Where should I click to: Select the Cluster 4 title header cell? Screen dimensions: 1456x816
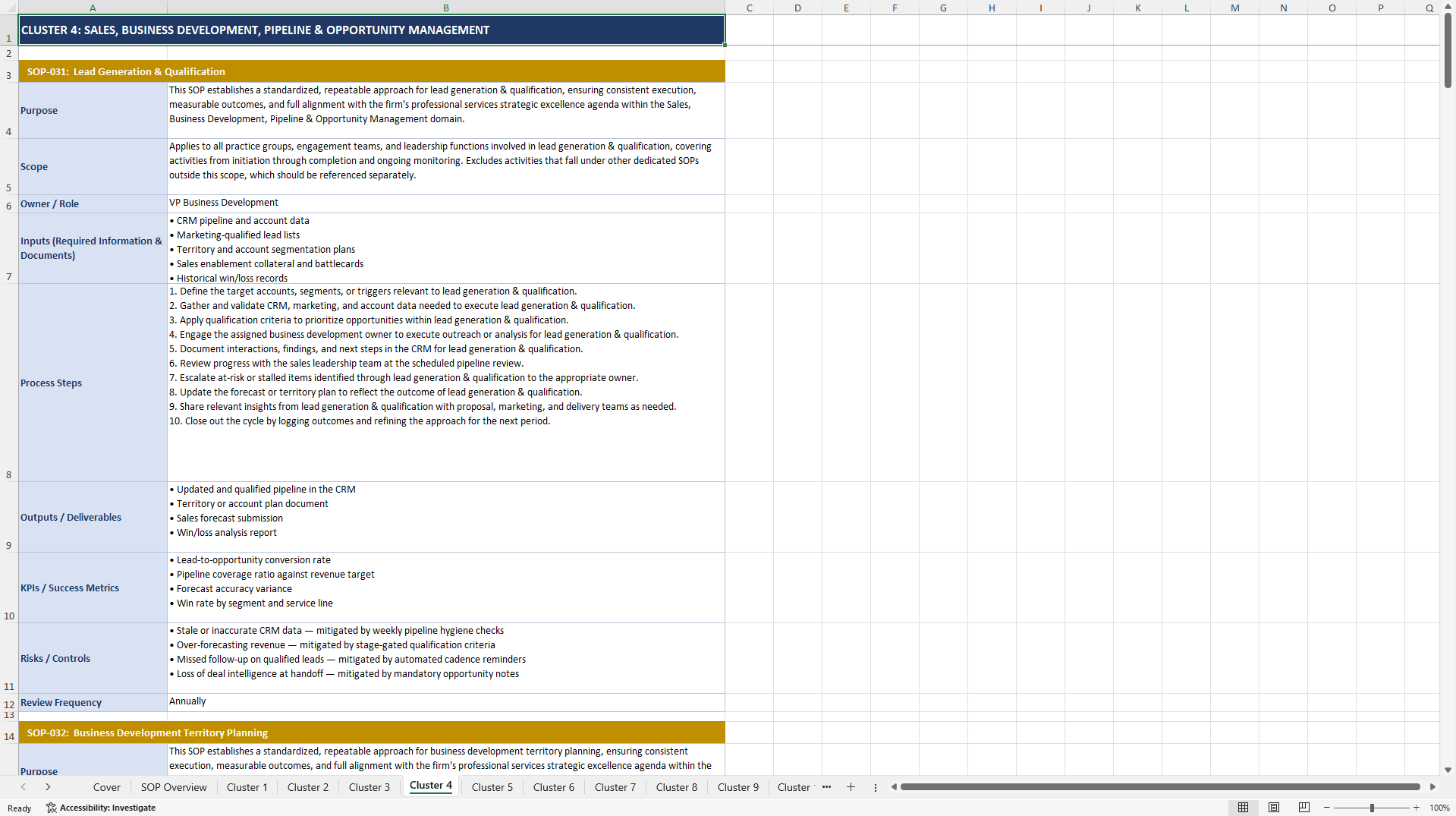[x=372, y=30]
